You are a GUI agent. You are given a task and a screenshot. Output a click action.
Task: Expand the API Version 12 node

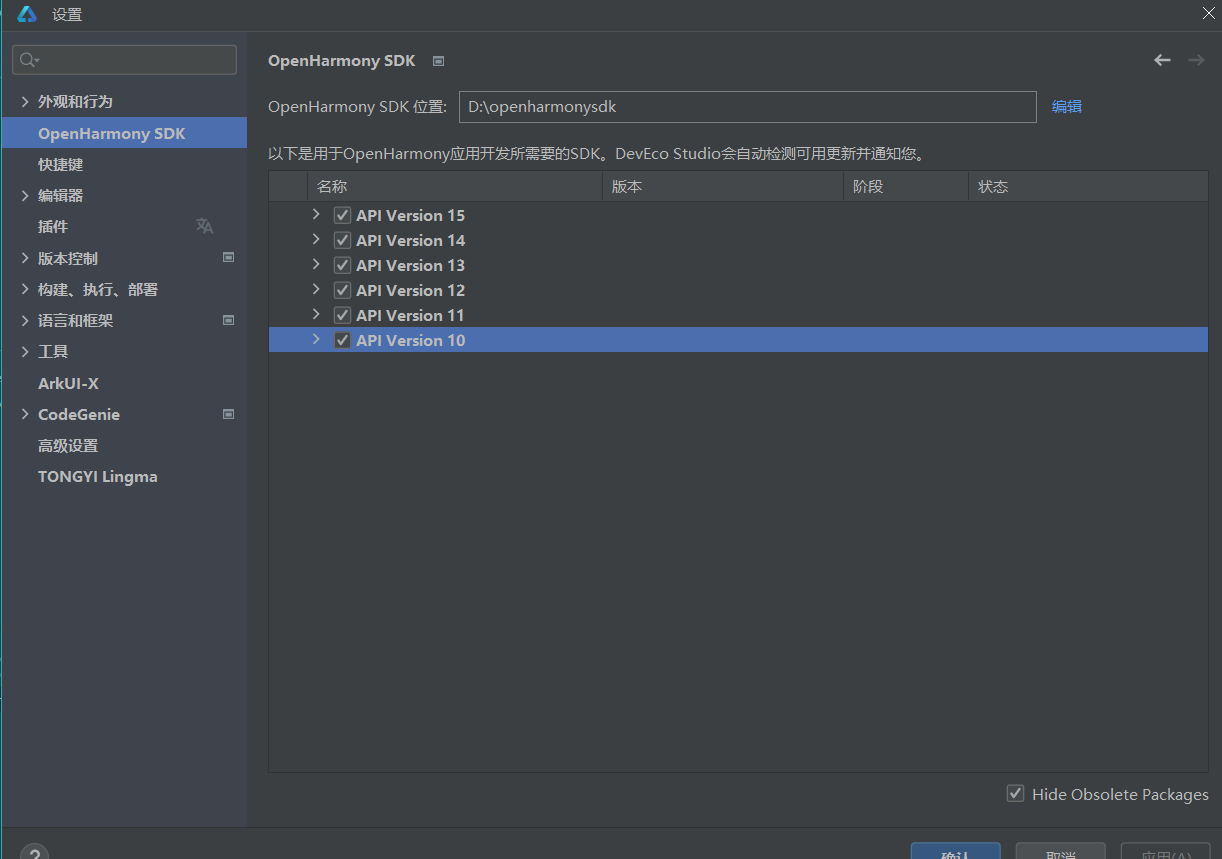[316, 289]
